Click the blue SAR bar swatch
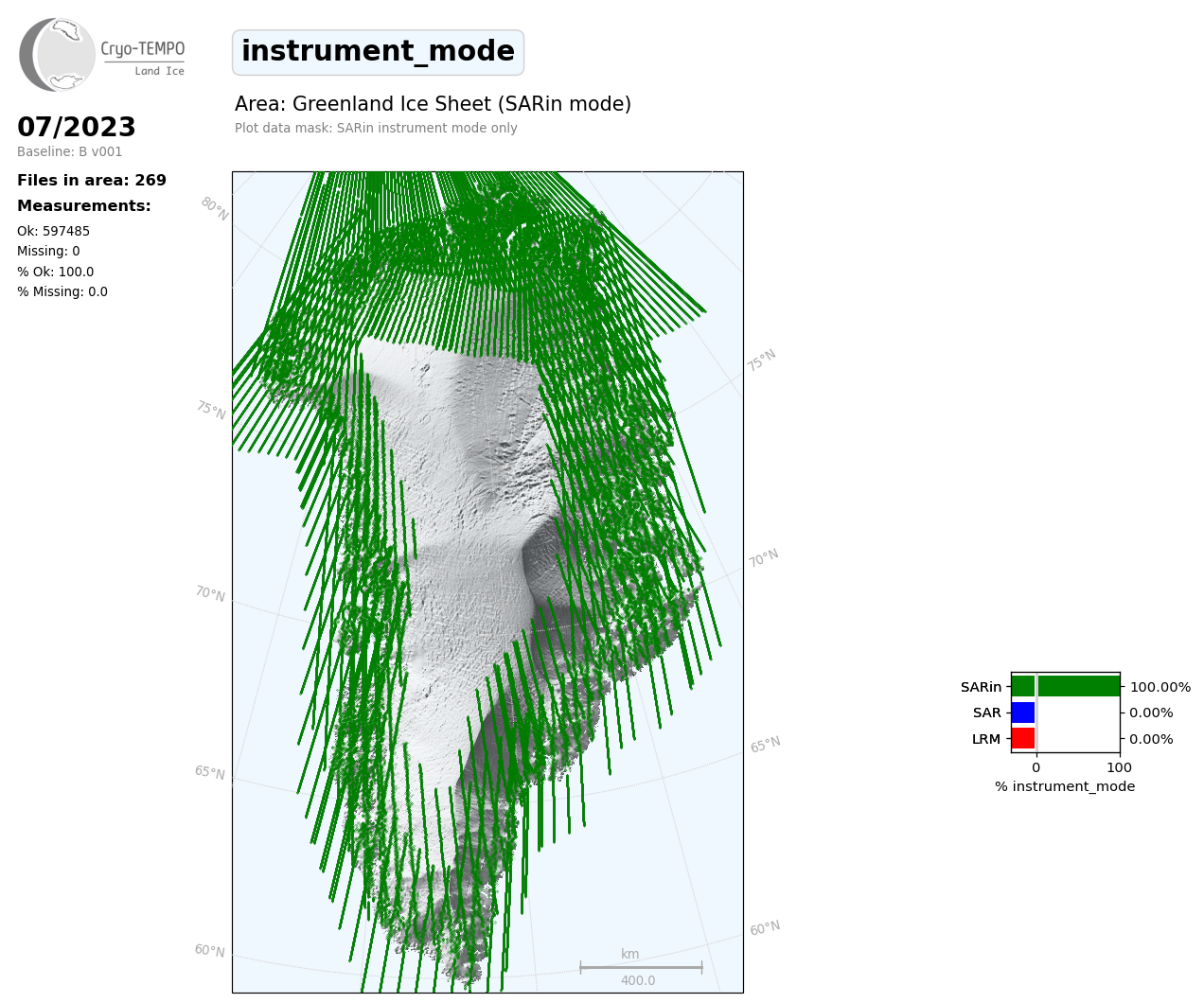This screenshot has width=1204, height=1003. tap(1023, 713)
